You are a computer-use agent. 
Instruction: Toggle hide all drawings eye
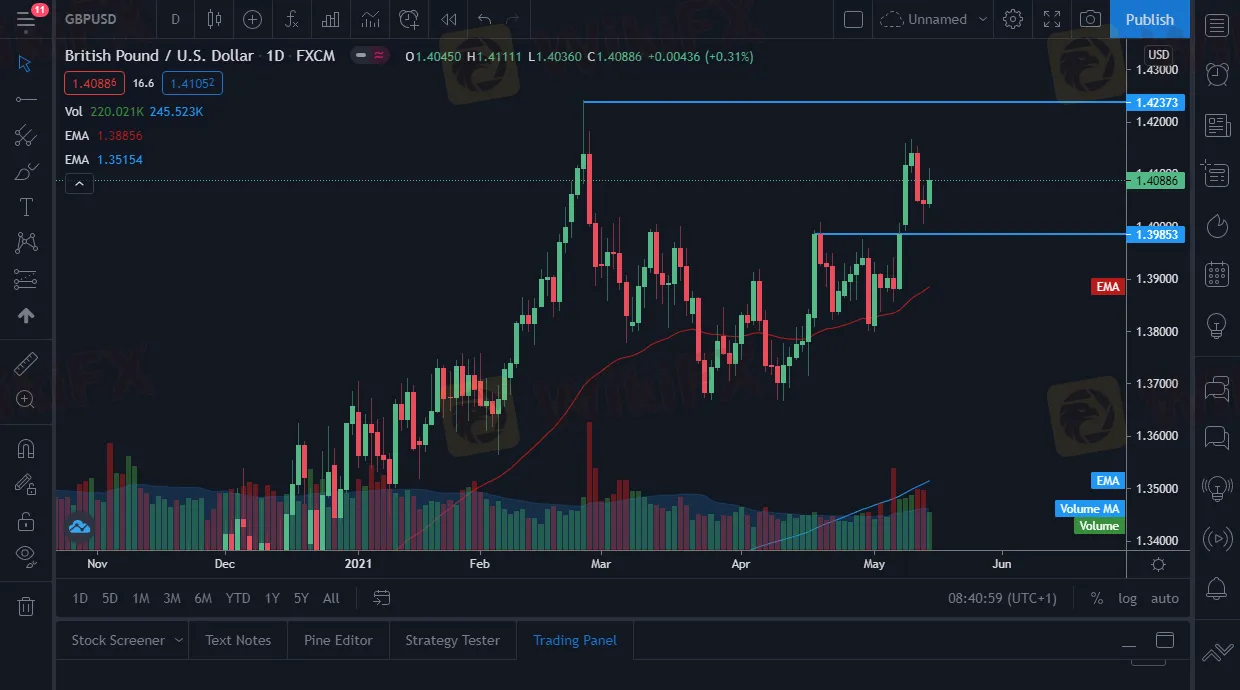pos(26,556)
